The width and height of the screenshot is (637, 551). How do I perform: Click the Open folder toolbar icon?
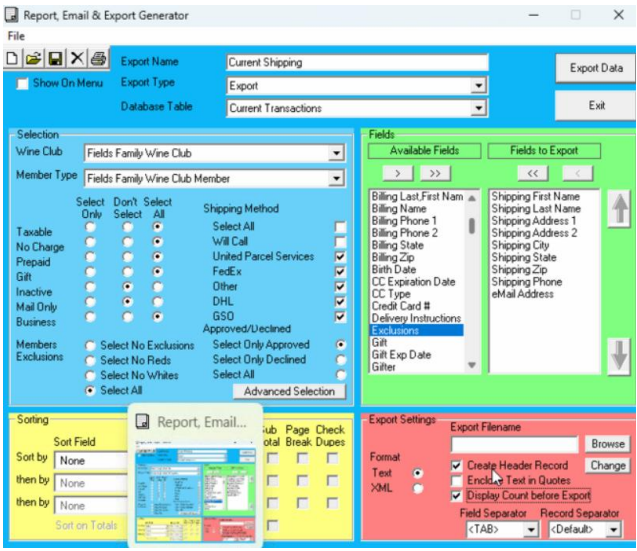(34, 59)
